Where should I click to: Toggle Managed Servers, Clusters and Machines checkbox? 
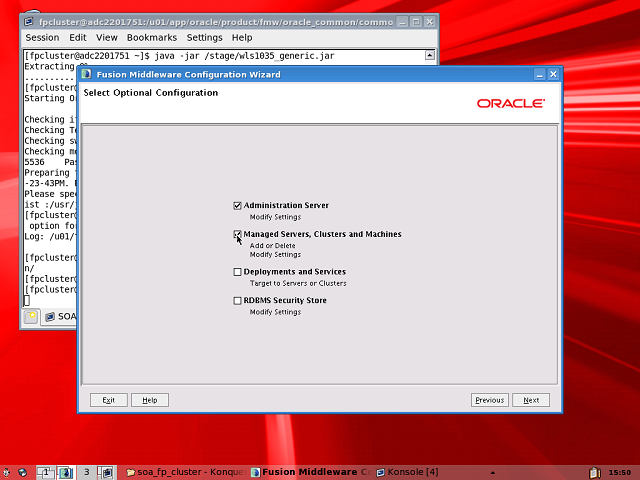[237, 234]
